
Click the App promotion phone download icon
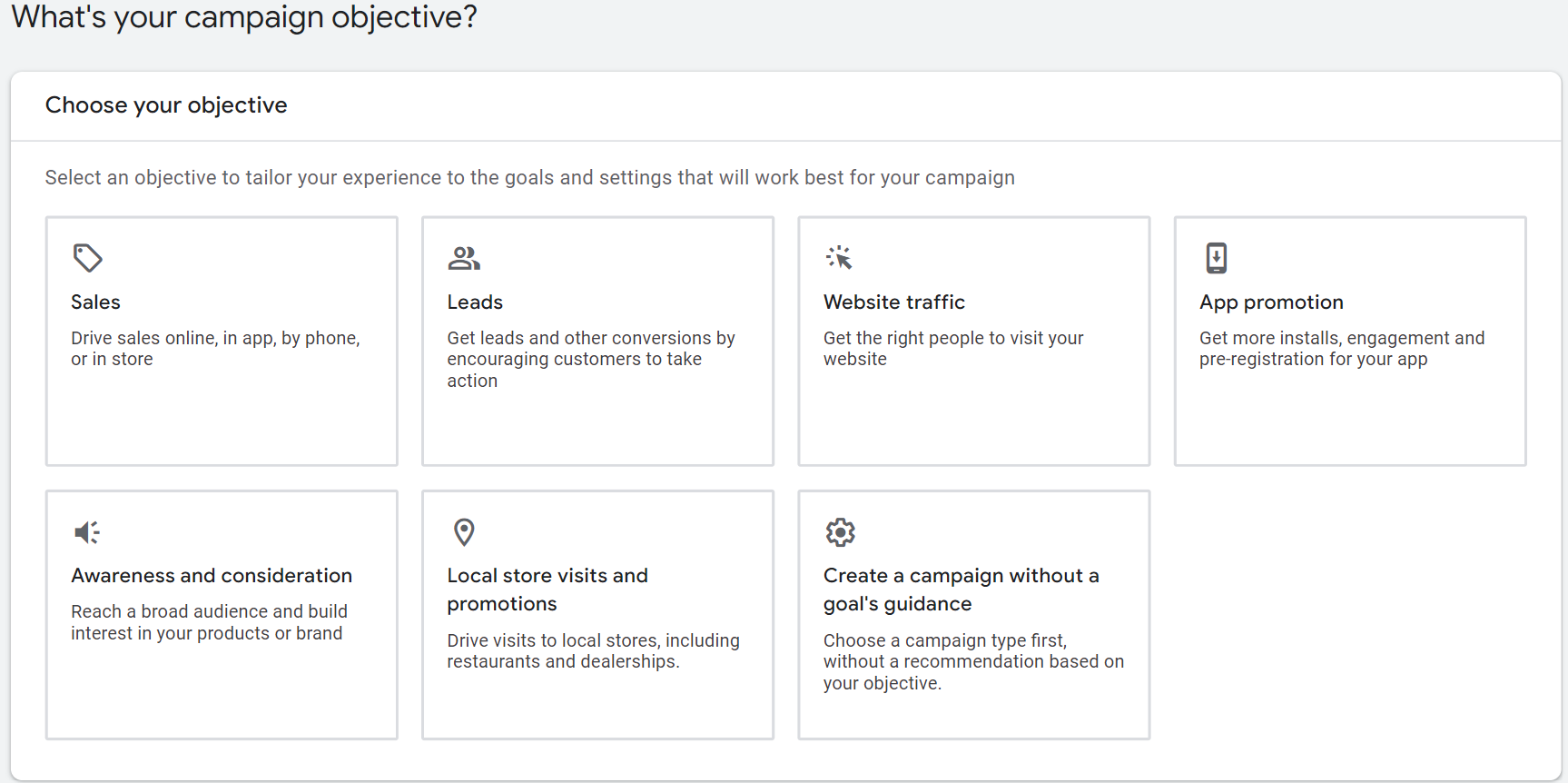pyautogui.click(x=1216, y=258)
